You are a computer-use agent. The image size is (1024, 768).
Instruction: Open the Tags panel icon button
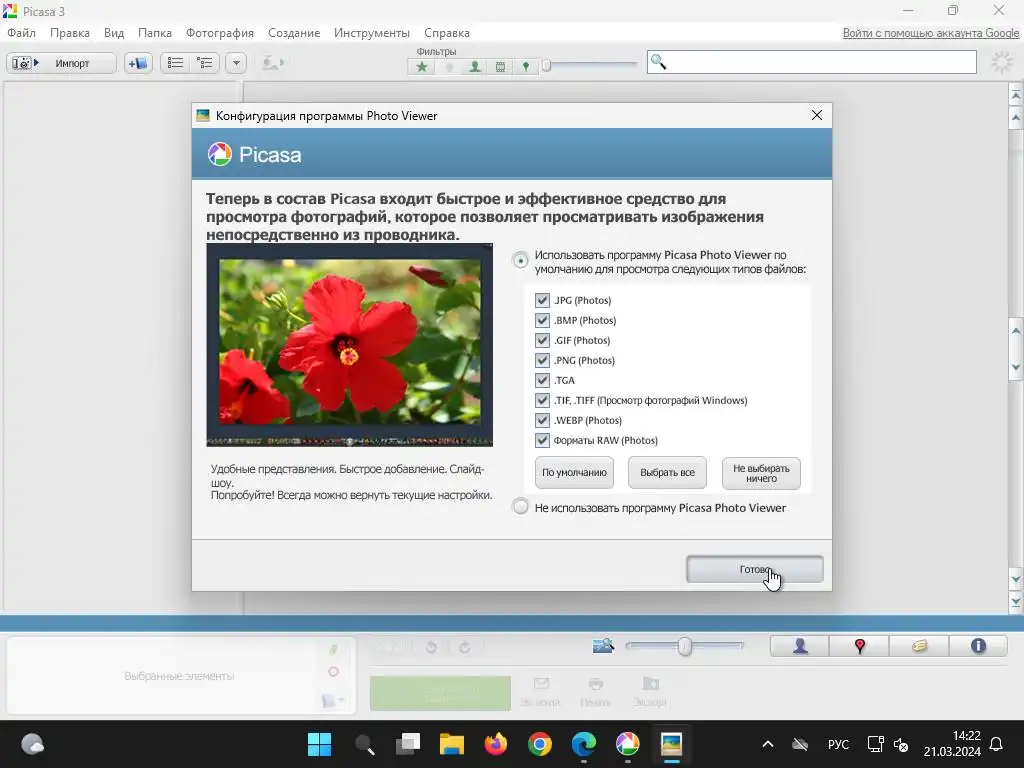(x=919, y=646)
